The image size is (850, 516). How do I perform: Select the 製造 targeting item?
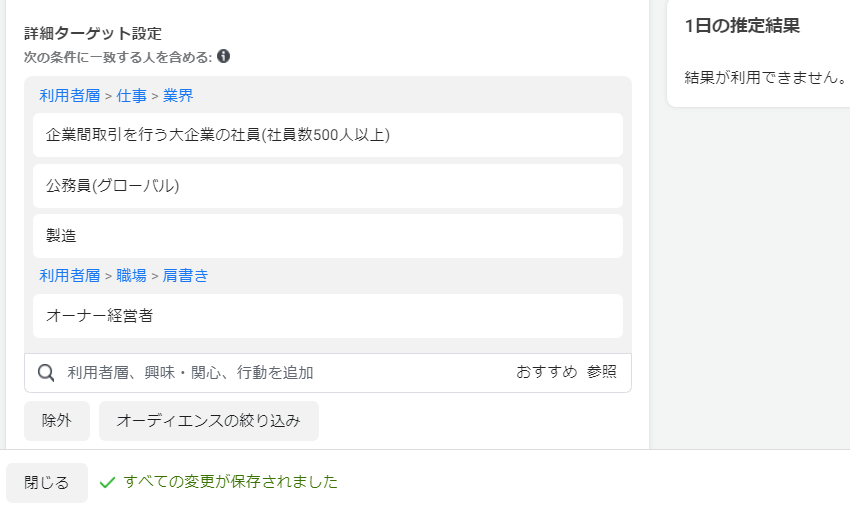click(x=328, y=236)
